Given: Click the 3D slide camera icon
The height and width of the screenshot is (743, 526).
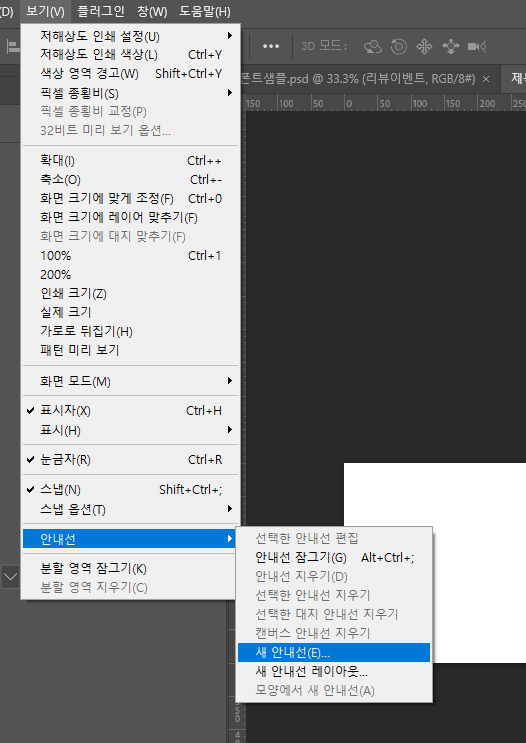Looking at the screenshot, I should [451, 46].
